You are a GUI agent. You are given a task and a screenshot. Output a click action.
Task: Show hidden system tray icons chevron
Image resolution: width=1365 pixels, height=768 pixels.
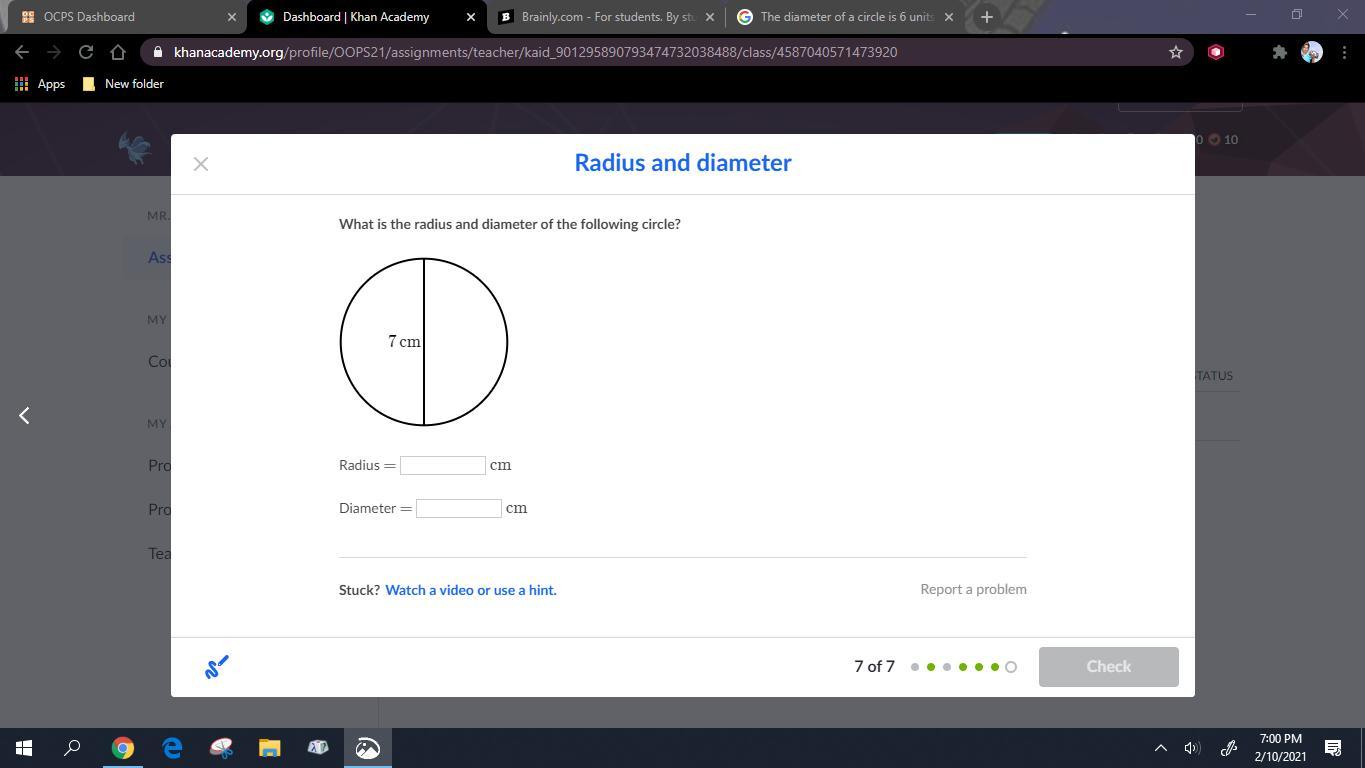point(1160,748)
